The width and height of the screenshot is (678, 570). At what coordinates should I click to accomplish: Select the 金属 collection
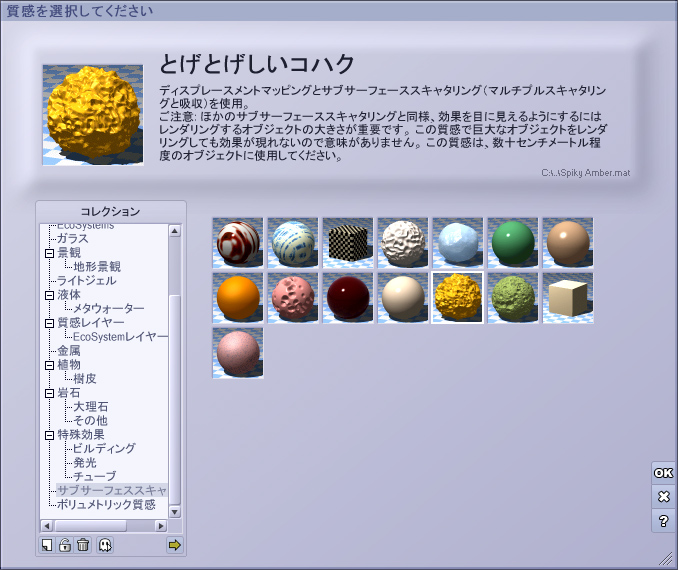69,351
